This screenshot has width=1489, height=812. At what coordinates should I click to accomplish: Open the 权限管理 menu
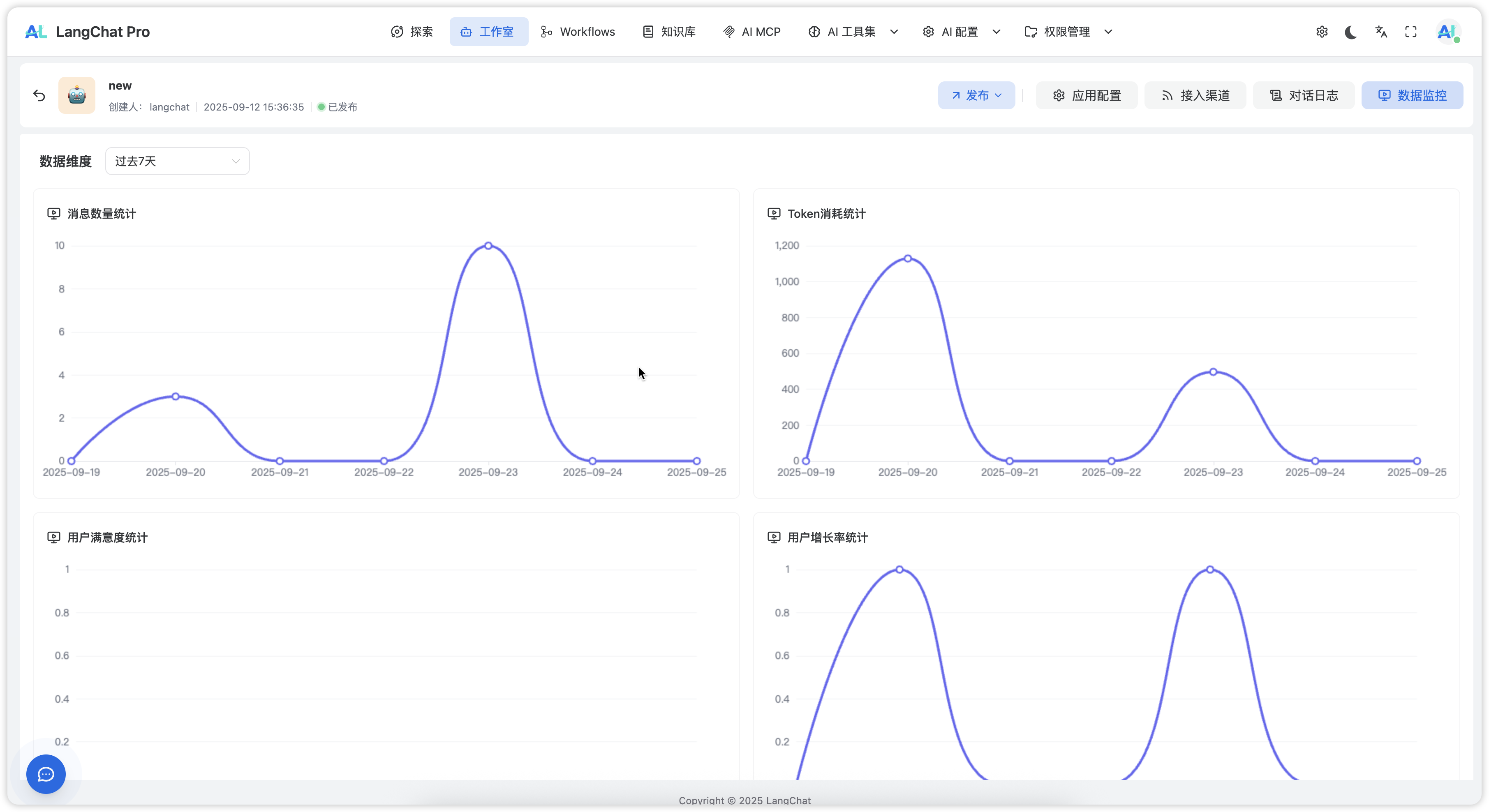[1067, 32]
